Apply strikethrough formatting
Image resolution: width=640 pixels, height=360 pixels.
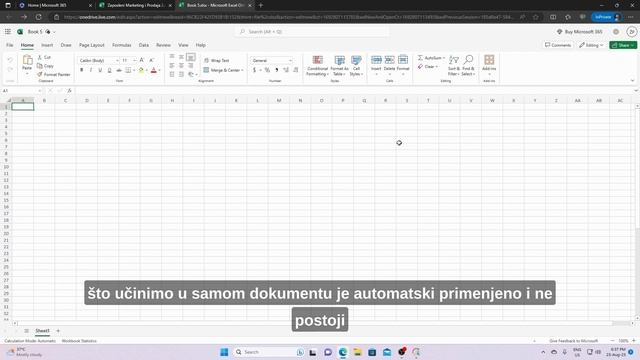tap(119, 70)
